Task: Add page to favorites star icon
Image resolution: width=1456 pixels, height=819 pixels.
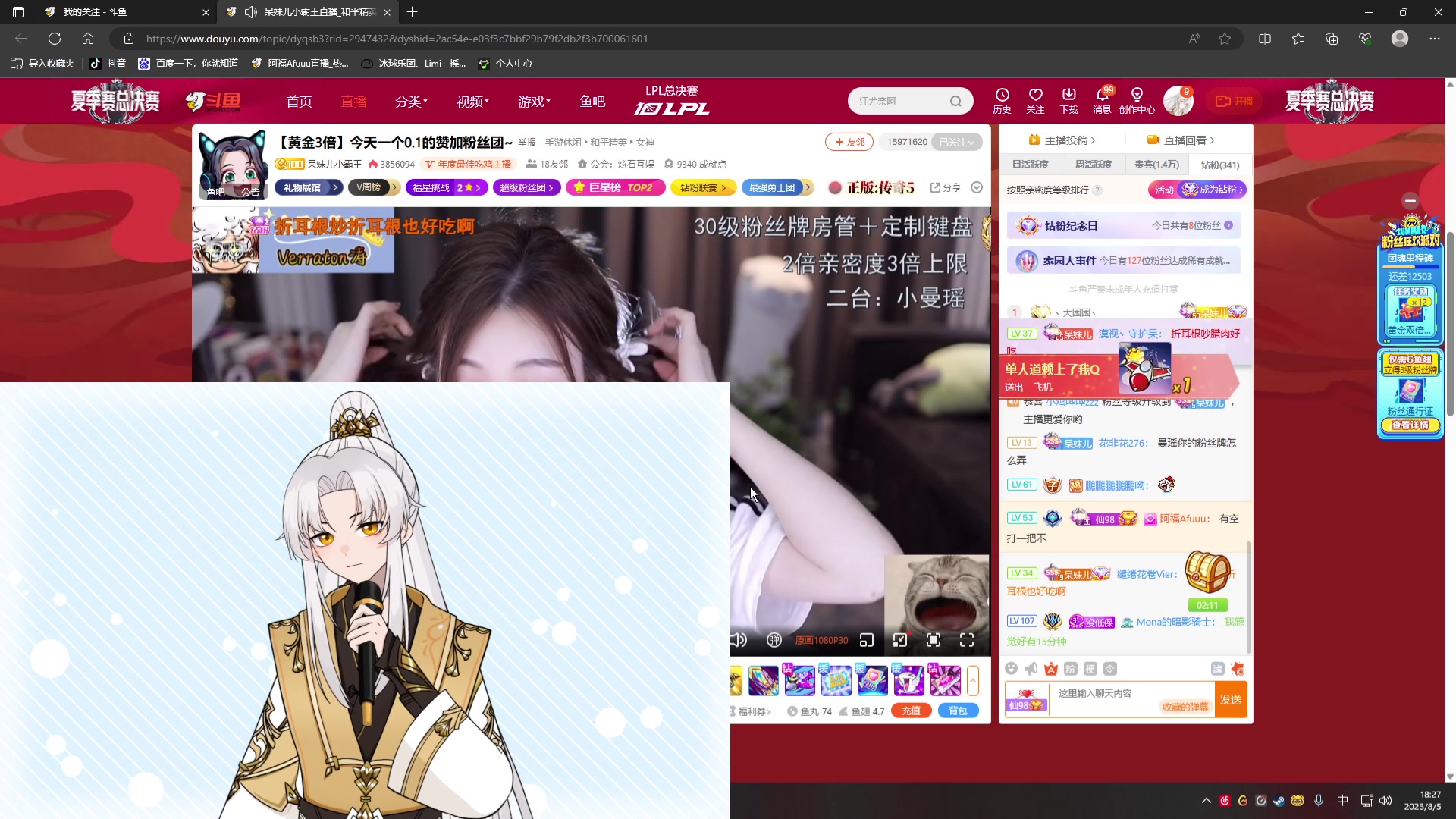Action: click(1225, 39)
